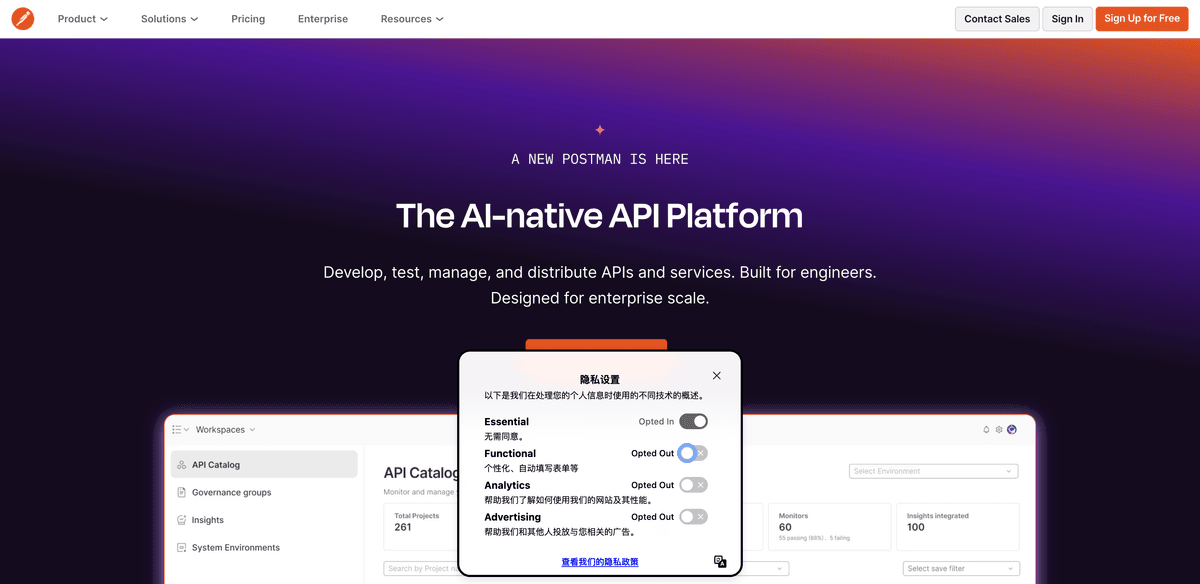
Task: Enable the Advertising opt-in switch
Action: point(693,517)
